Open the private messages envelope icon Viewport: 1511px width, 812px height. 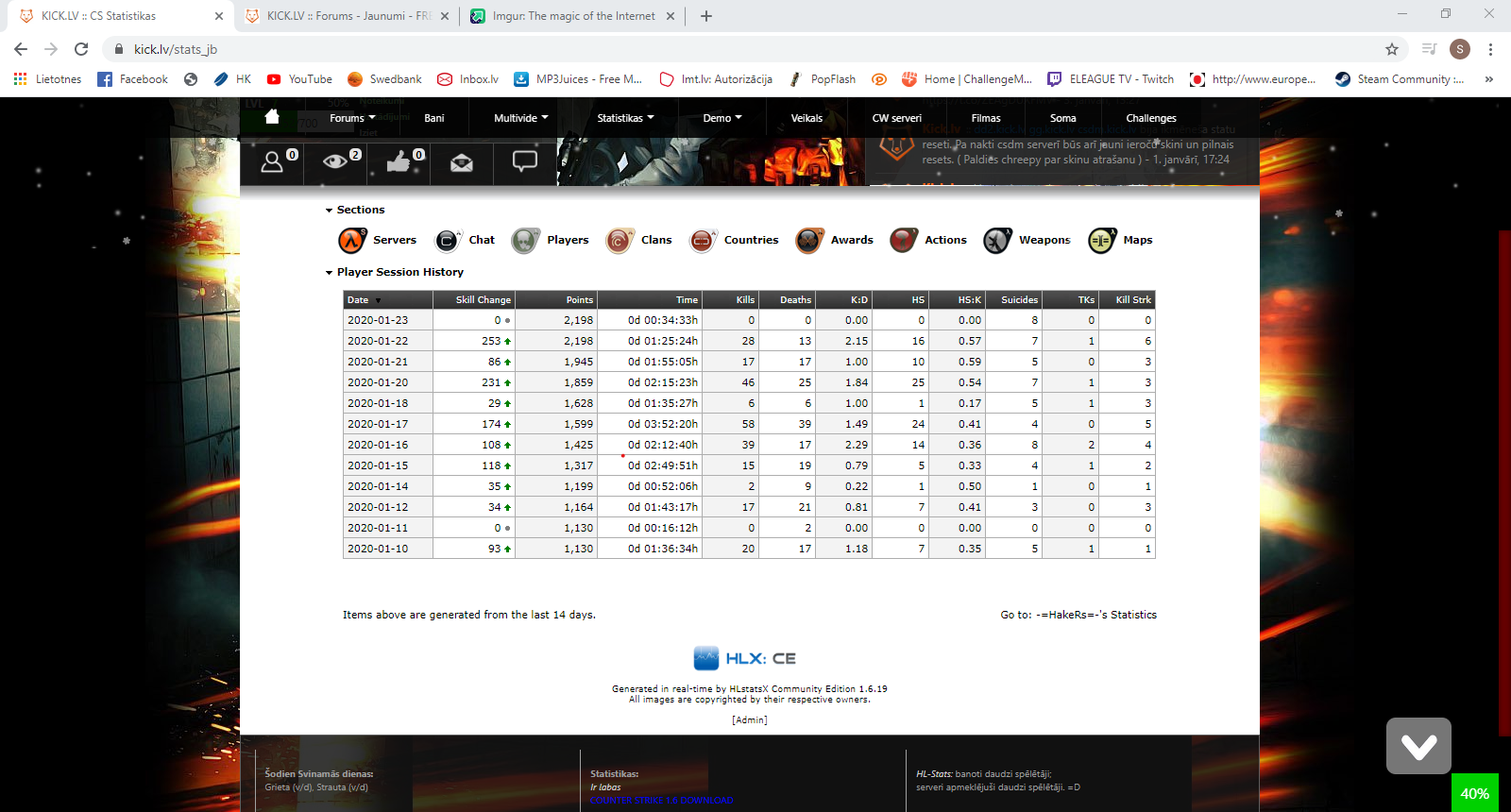(x=462, y=163)
